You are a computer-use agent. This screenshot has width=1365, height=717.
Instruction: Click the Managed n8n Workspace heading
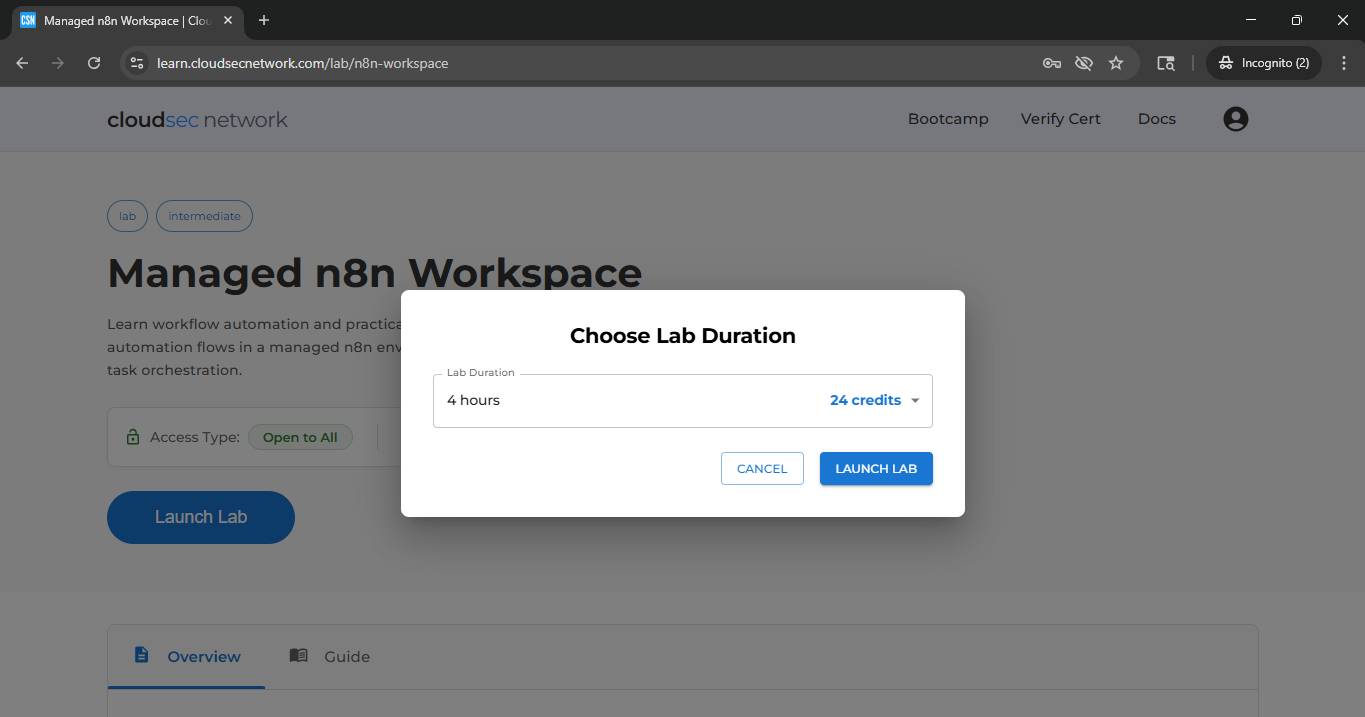[x=374, y=273]
